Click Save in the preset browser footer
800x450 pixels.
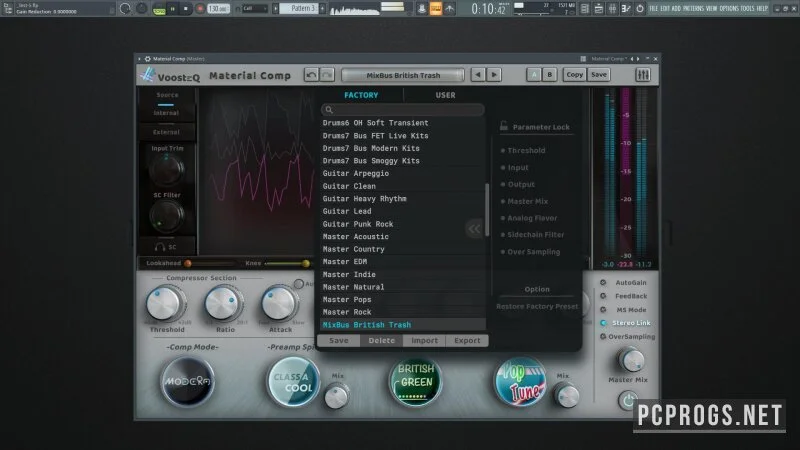tap(339, 341)
